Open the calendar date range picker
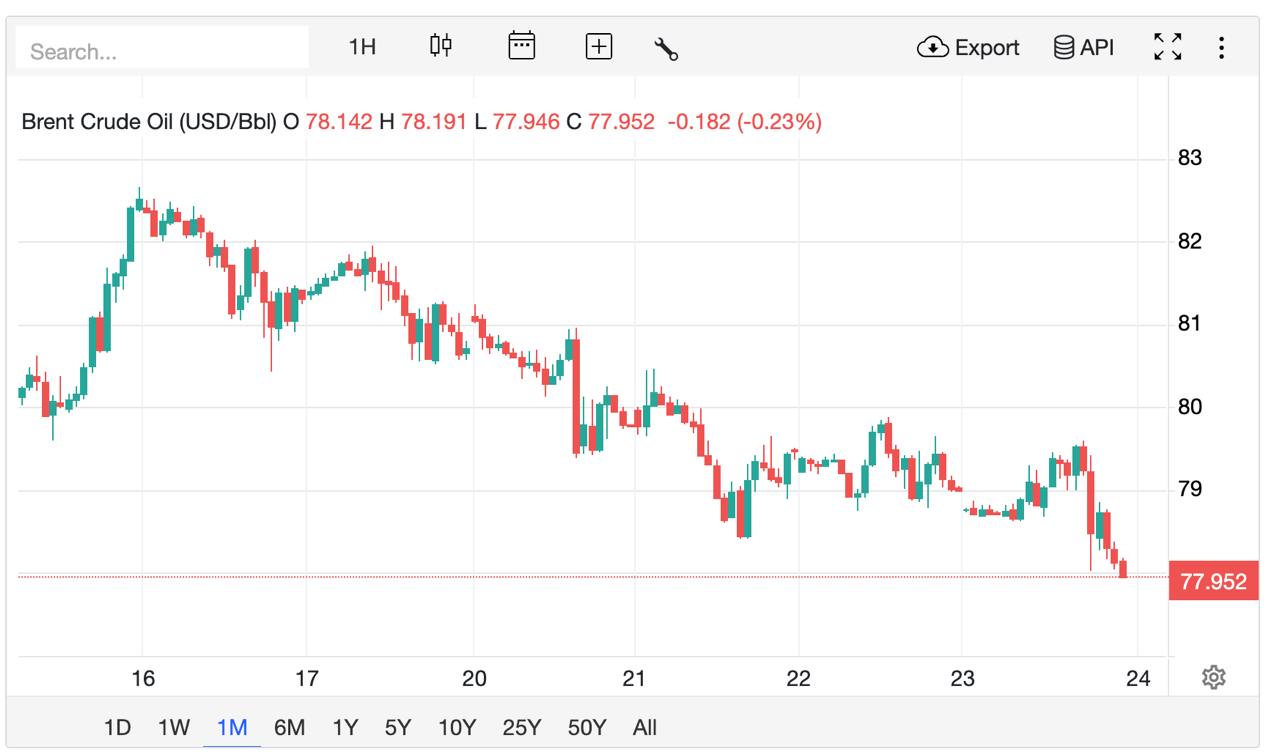1280x755 pixels. [522, 47]
